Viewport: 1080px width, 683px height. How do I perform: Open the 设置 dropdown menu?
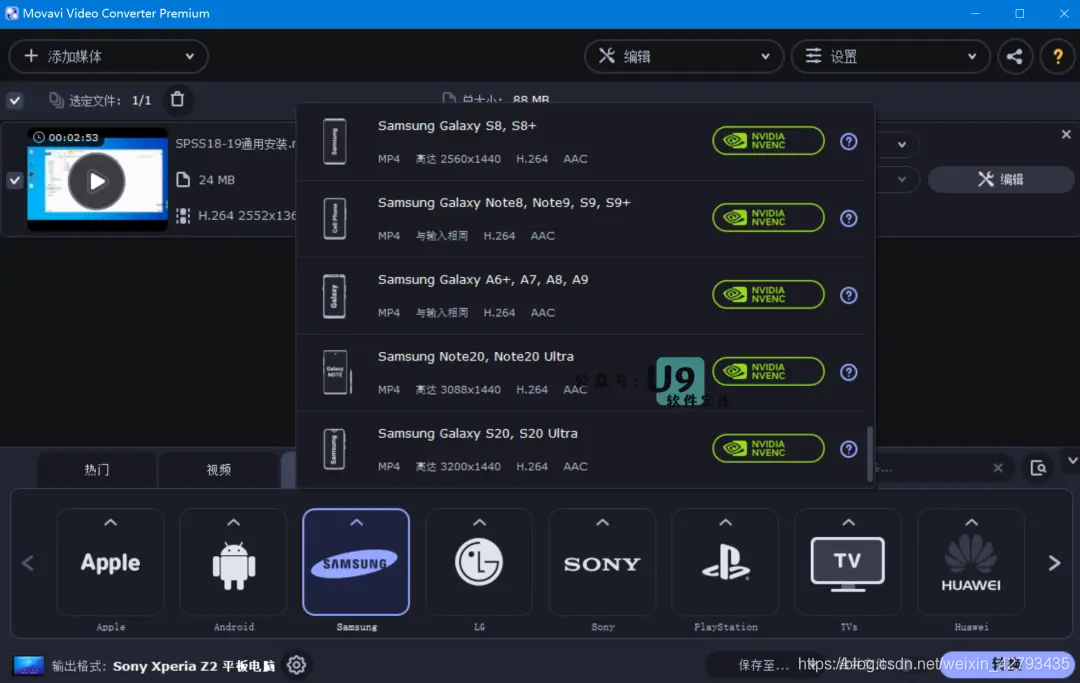click(x=891, y=56)
